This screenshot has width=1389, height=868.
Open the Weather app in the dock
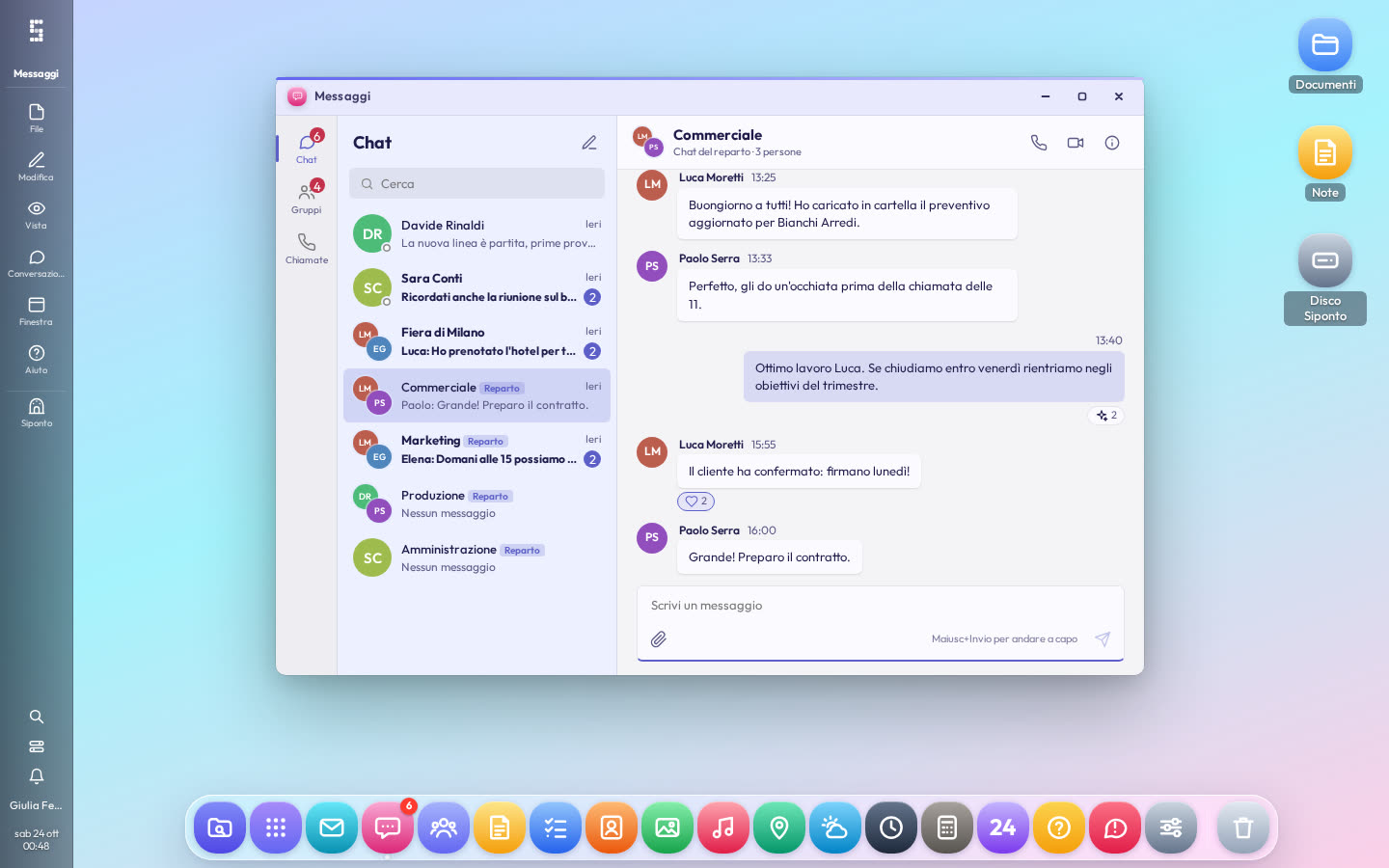(x=835, y=827)
